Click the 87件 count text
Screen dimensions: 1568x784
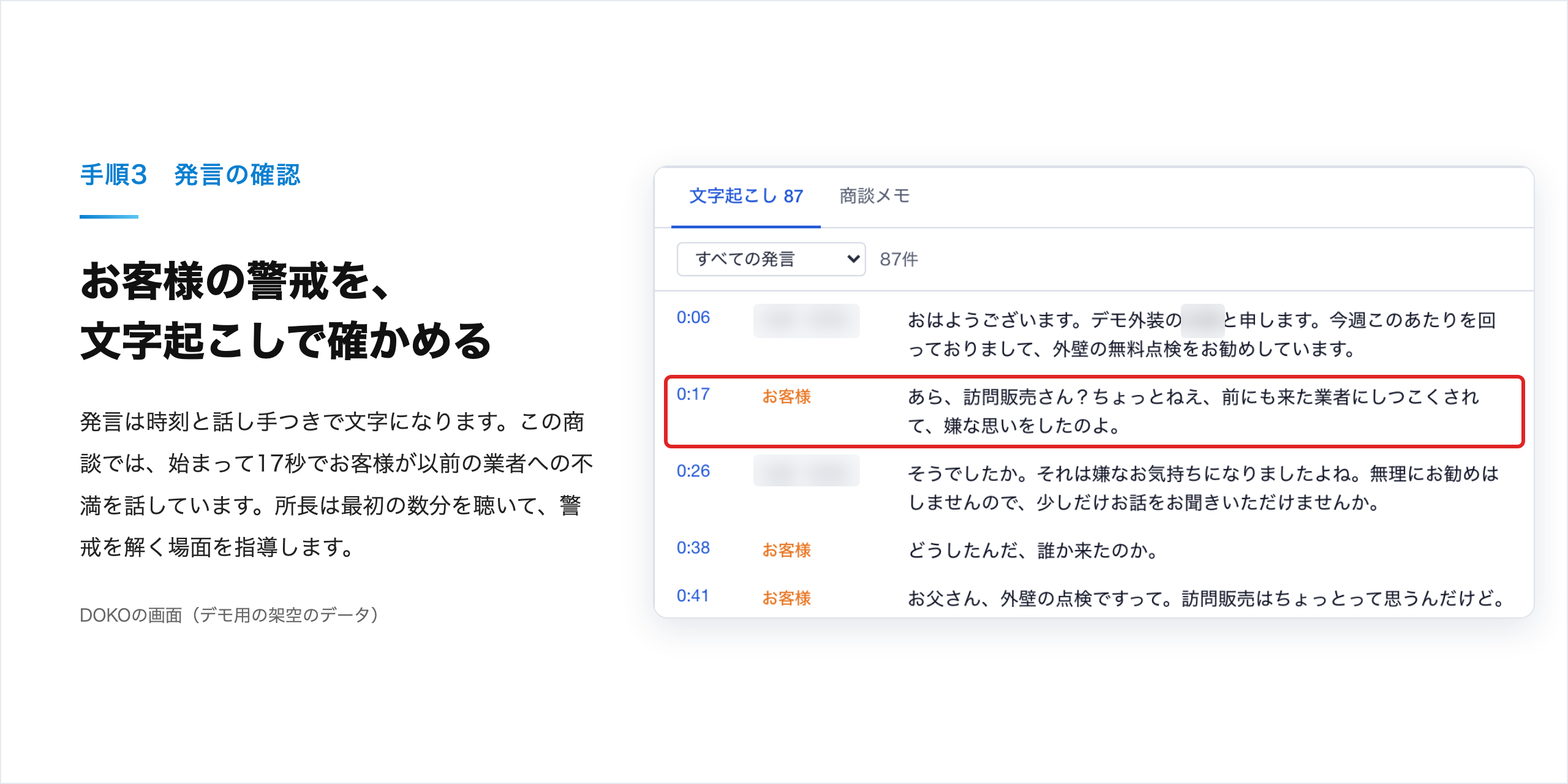(899, 259)
